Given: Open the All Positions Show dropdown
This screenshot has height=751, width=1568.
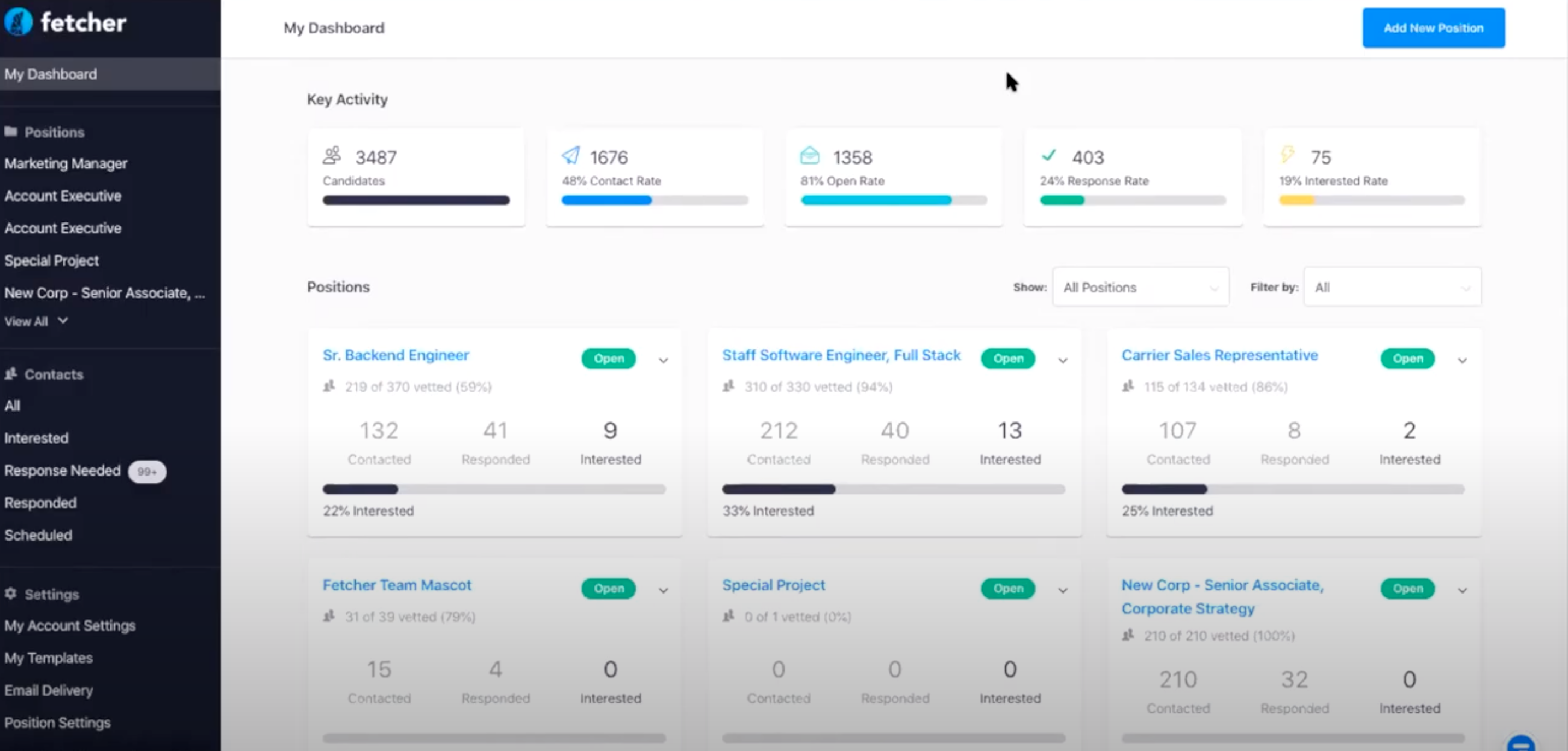Looking at the screenshot, I should tap(1140, 287).
